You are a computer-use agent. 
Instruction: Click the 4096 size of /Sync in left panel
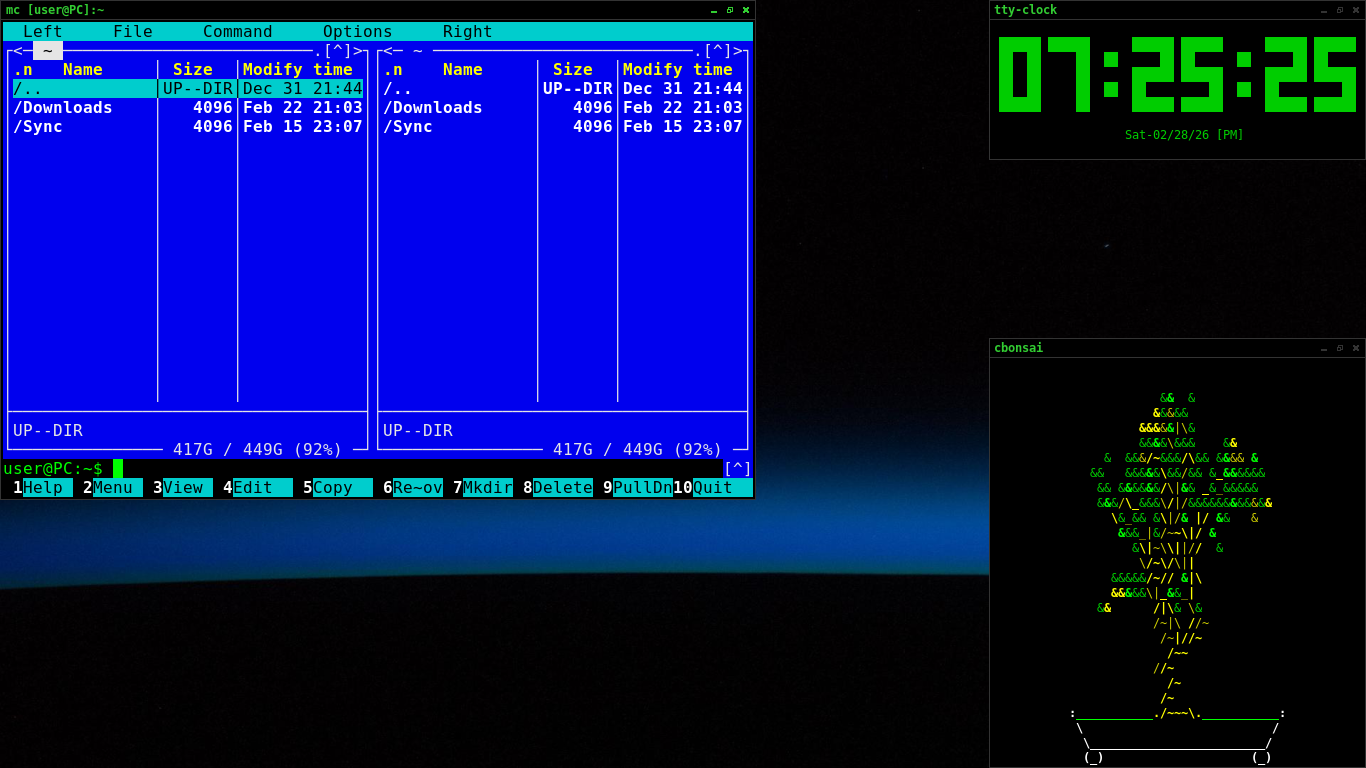(213, 127)
